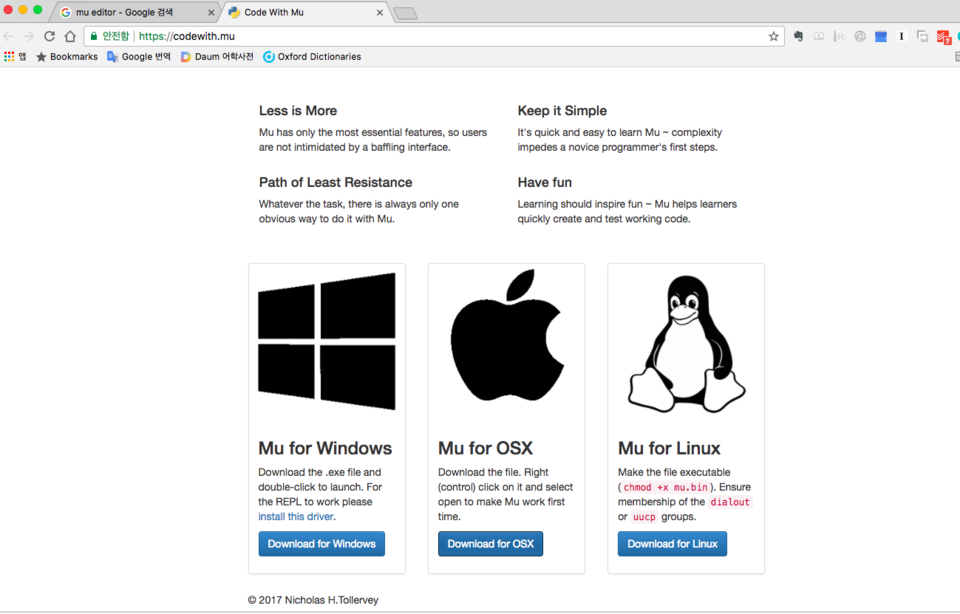
Task: Click the browser forward arrow
Action: click(x=29, y=36)
